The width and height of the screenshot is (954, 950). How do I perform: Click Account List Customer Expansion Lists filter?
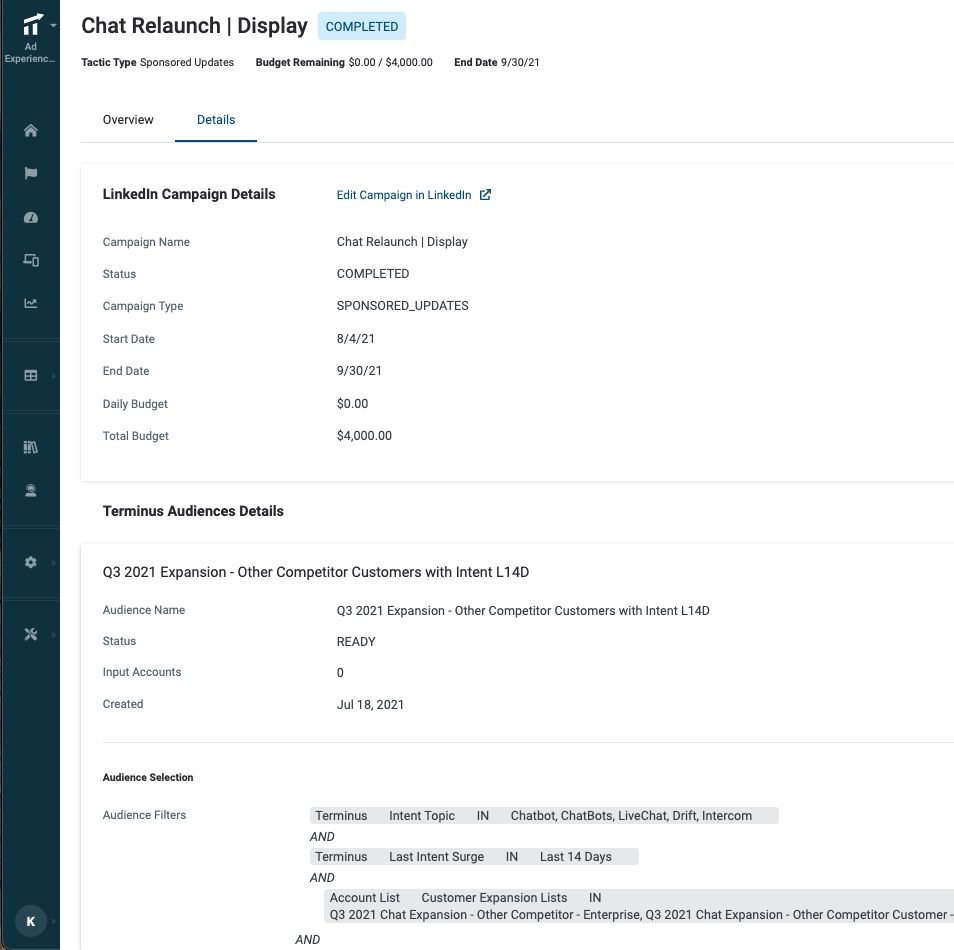(x=639, y=906)
